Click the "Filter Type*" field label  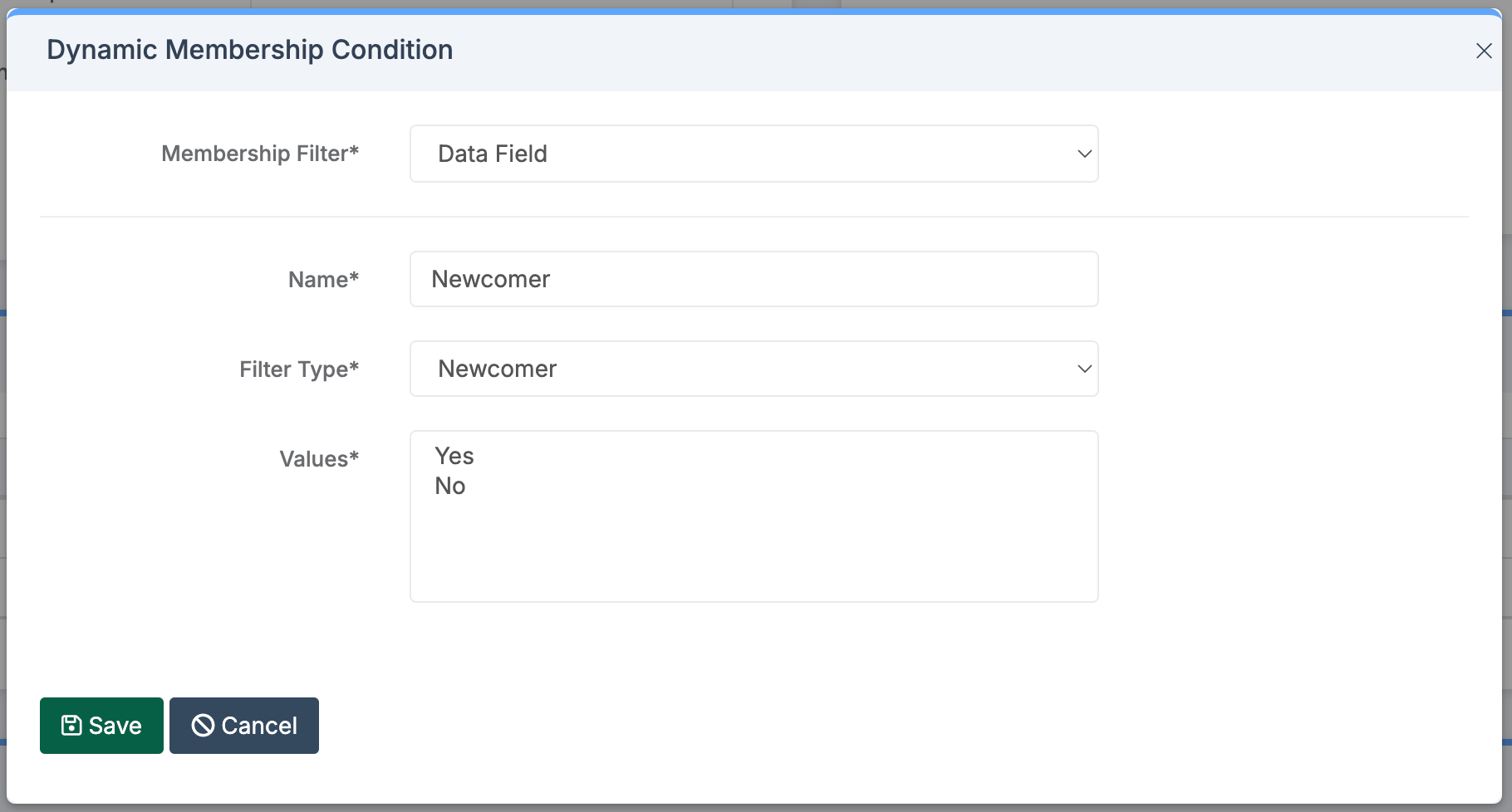[x=298, y=369]
